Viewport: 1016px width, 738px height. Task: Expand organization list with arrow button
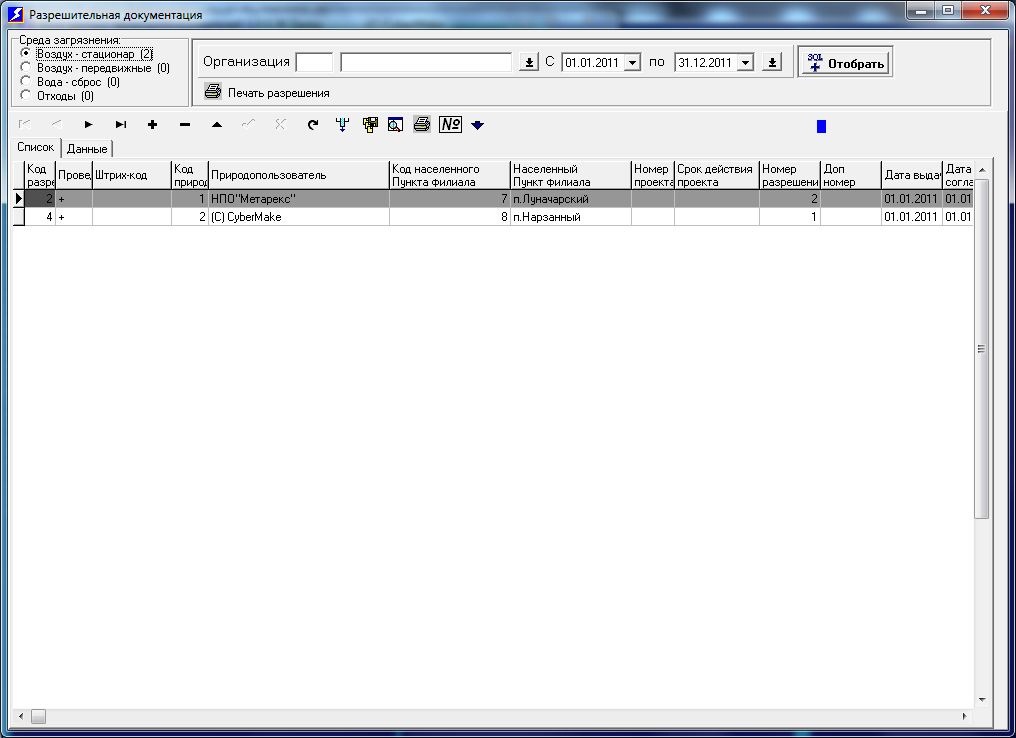[x=529, y=62]
